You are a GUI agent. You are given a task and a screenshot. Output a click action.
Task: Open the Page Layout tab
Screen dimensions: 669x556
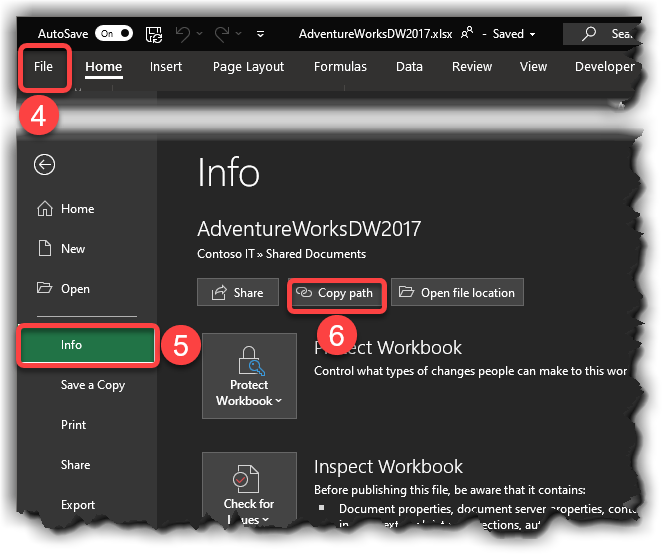tap(248, 67)
